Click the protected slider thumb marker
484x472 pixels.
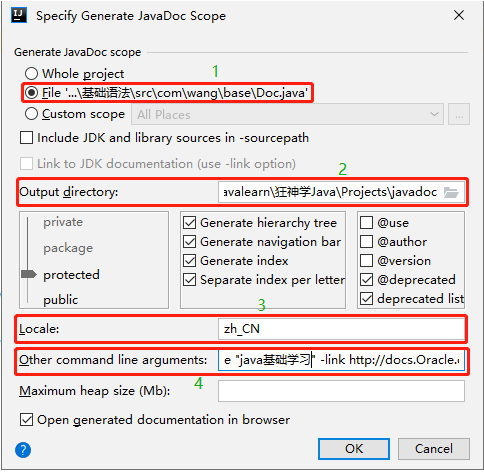pos(29,274)
